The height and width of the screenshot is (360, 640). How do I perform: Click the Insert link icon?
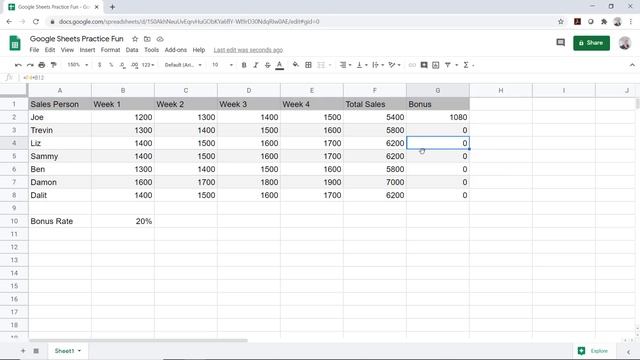point(412,65)
